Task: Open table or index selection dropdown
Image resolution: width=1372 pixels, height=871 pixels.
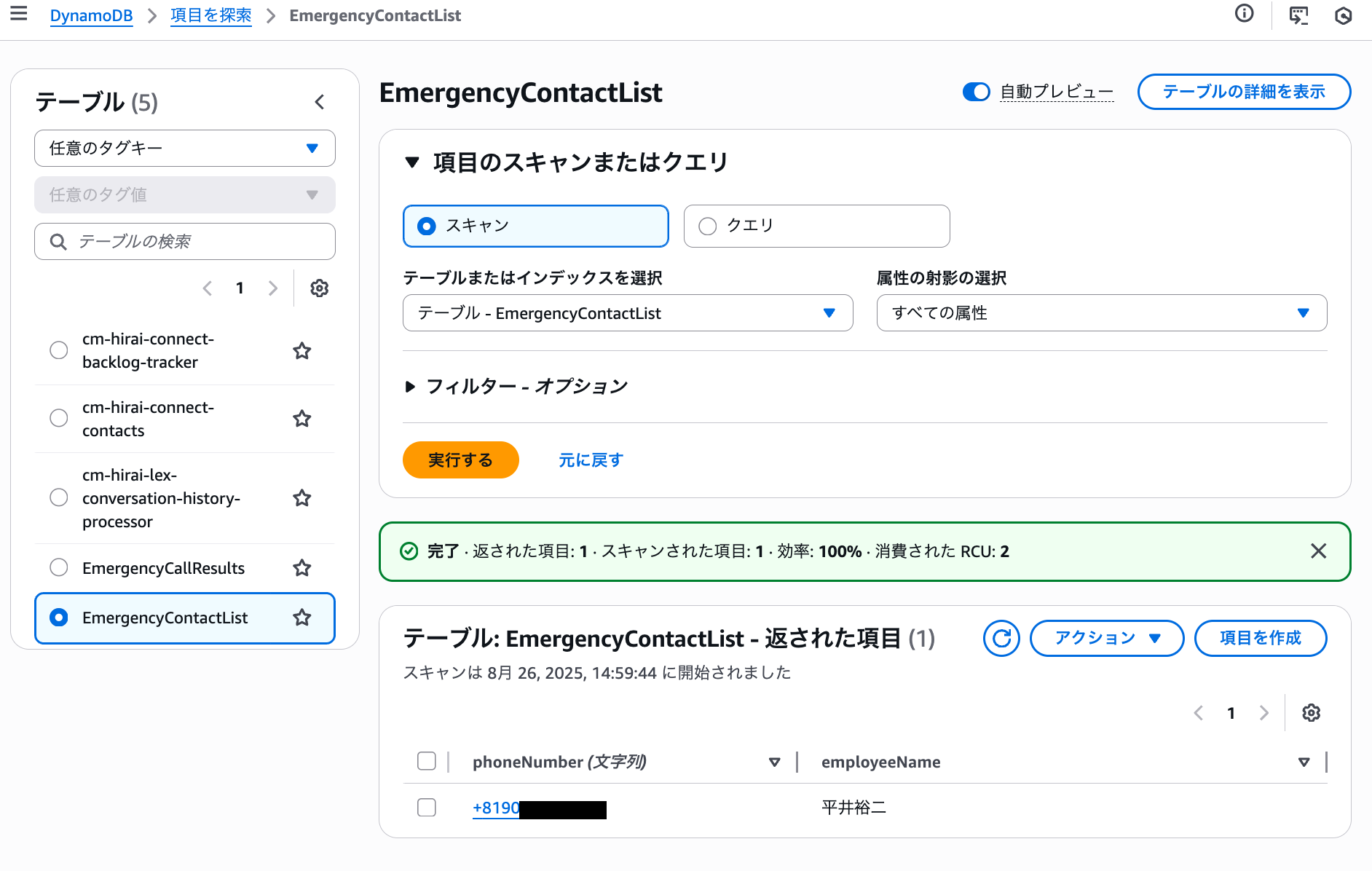Action: coord(628,313)
